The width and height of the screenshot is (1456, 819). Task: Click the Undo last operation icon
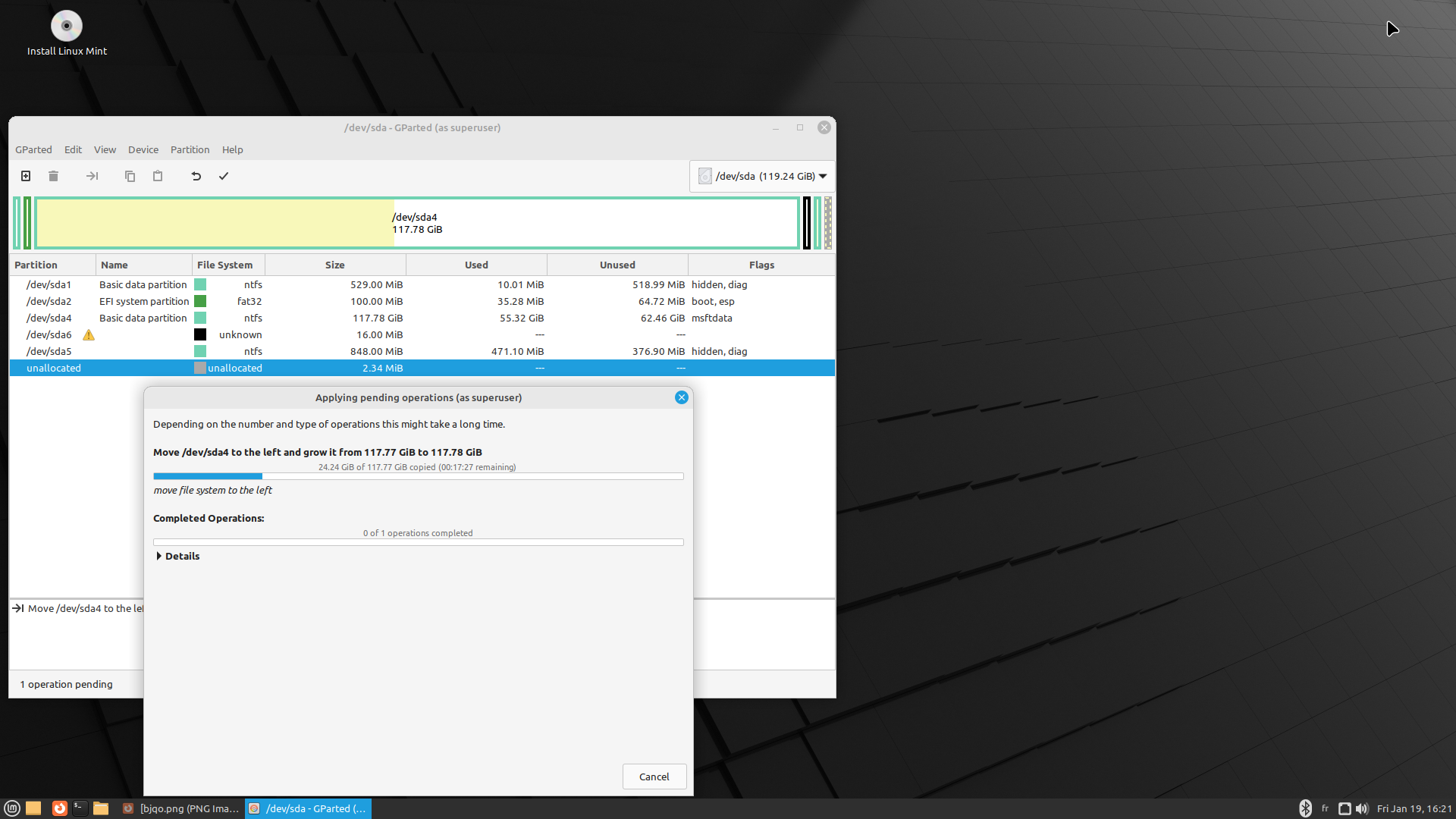pos(196,176)
